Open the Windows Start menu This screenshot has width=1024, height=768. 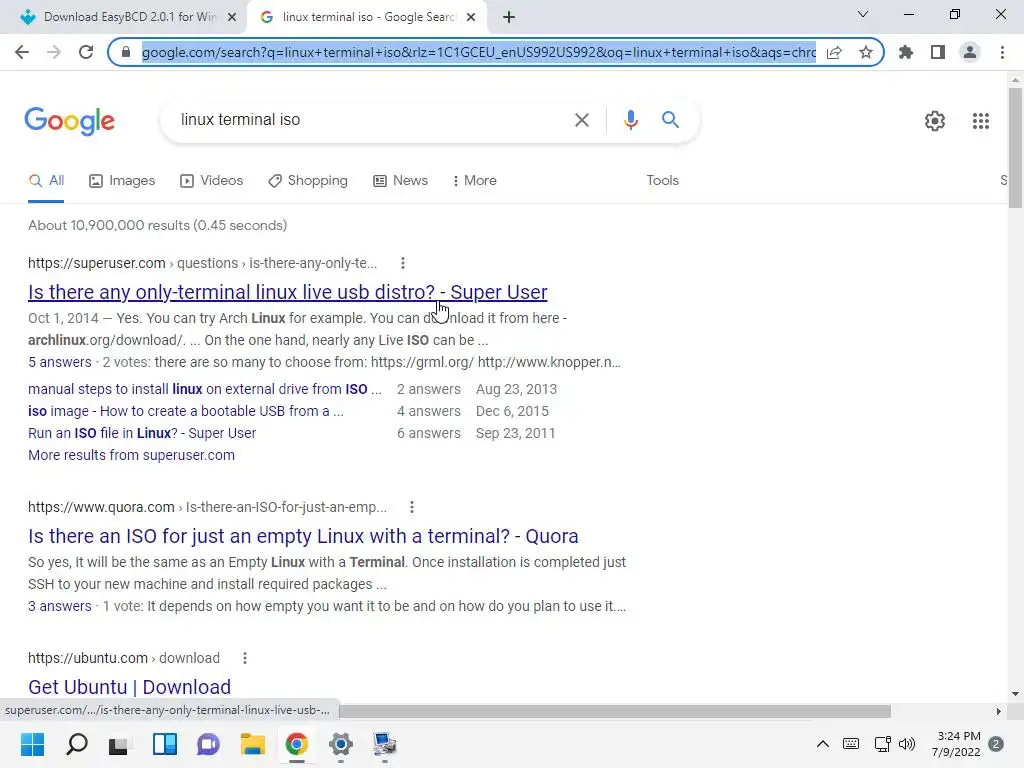click(x=32, y=744)
